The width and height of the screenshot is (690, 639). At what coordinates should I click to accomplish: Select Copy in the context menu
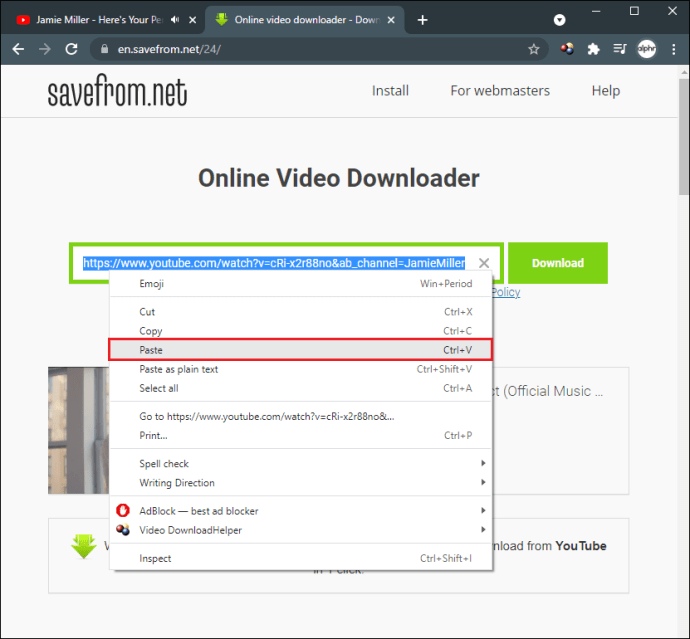[x=301, y=331]
